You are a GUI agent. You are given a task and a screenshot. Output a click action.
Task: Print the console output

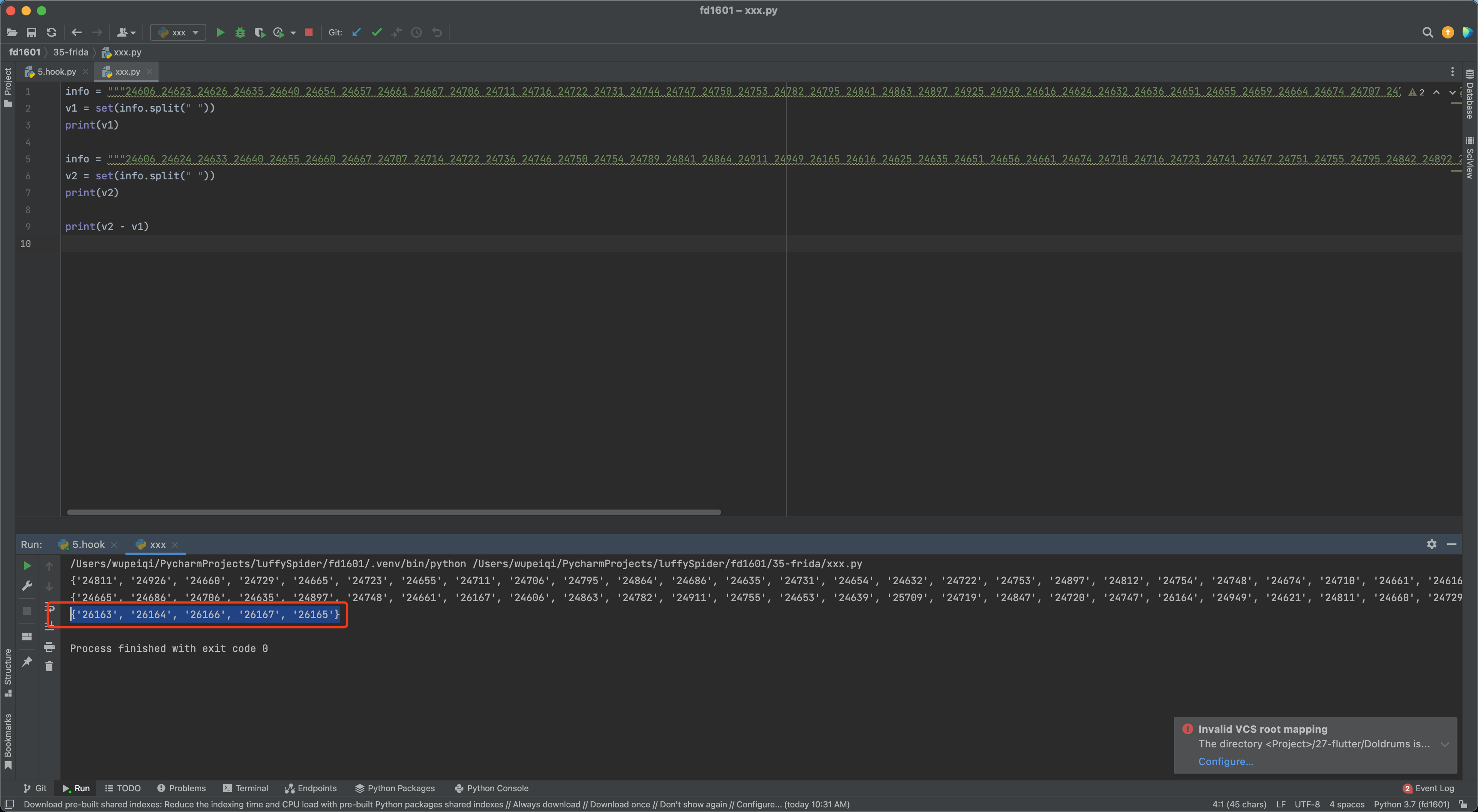(49, 647)
